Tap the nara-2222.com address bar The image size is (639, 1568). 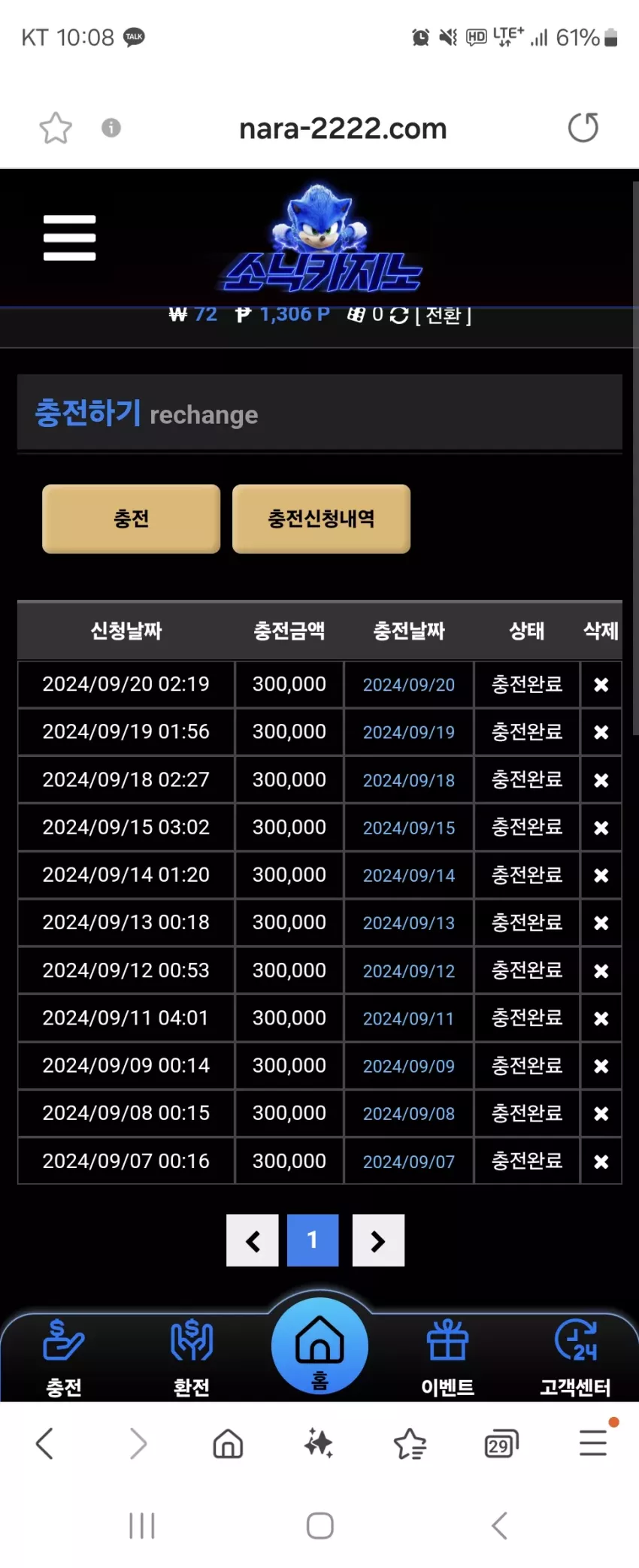[343, 129]
